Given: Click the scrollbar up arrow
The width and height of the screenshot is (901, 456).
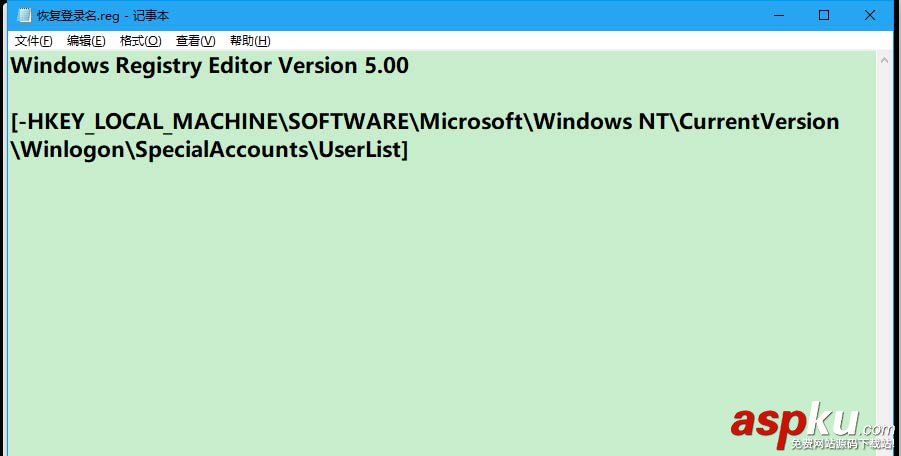Looking at the screenshot, I should (x=884, y=61).
